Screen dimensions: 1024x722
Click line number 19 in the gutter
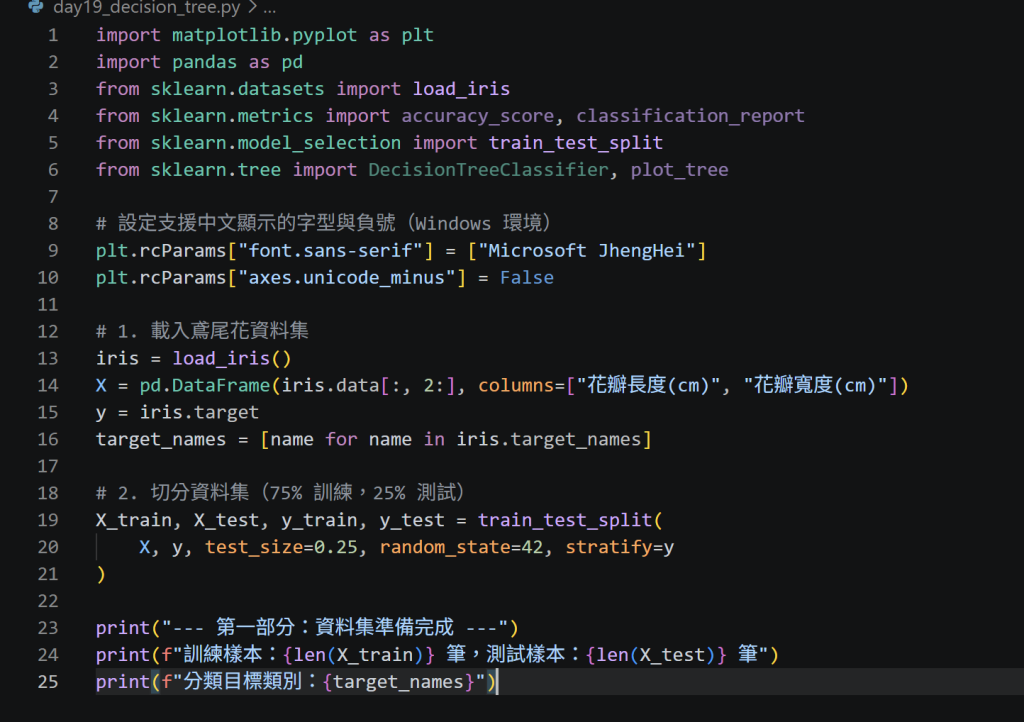tap(48, 520)
